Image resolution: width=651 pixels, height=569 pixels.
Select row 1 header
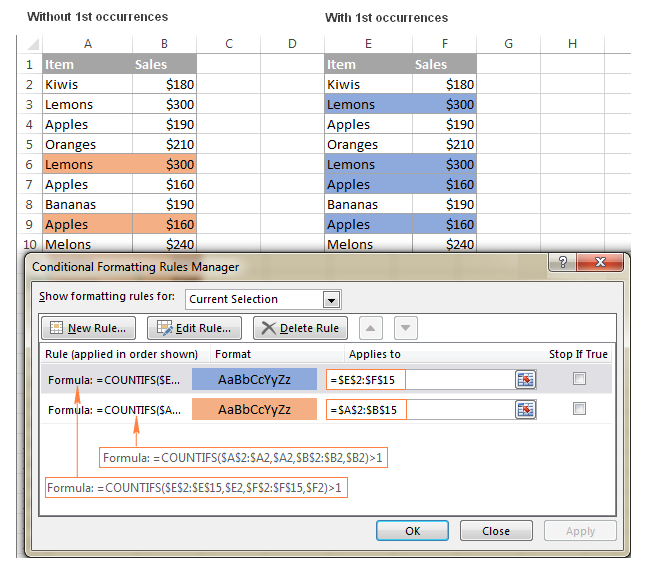[29, 64]
